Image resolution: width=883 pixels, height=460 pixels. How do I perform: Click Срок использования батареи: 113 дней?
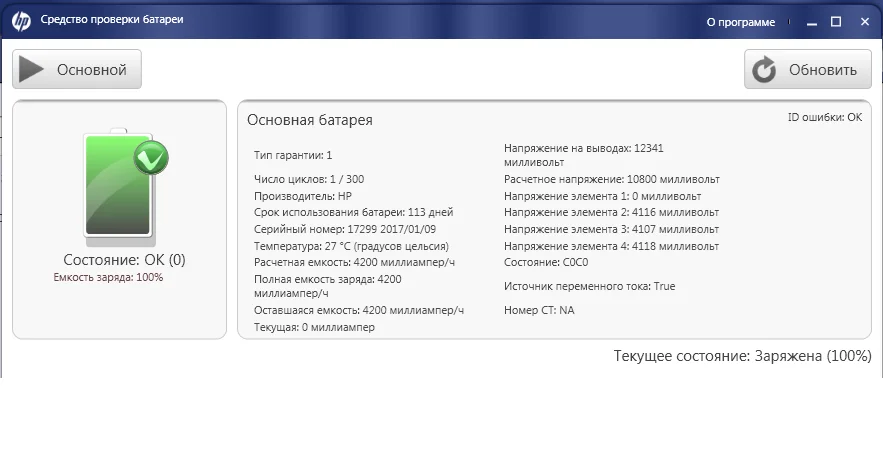coord(353,212)
